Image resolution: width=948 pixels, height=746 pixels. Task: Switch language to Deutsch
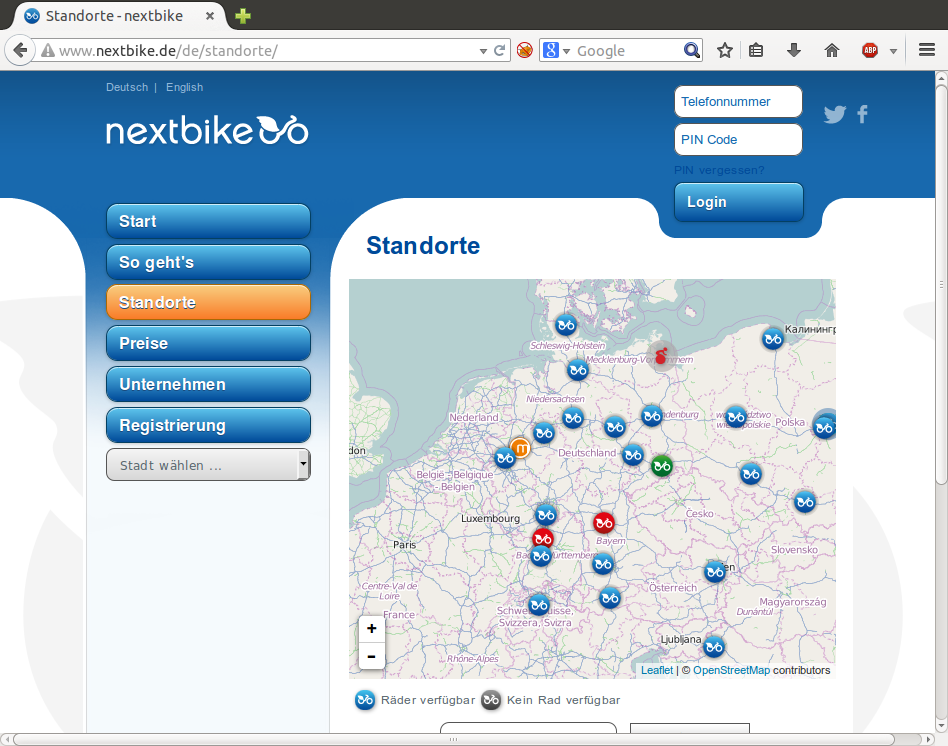point(127,87)
